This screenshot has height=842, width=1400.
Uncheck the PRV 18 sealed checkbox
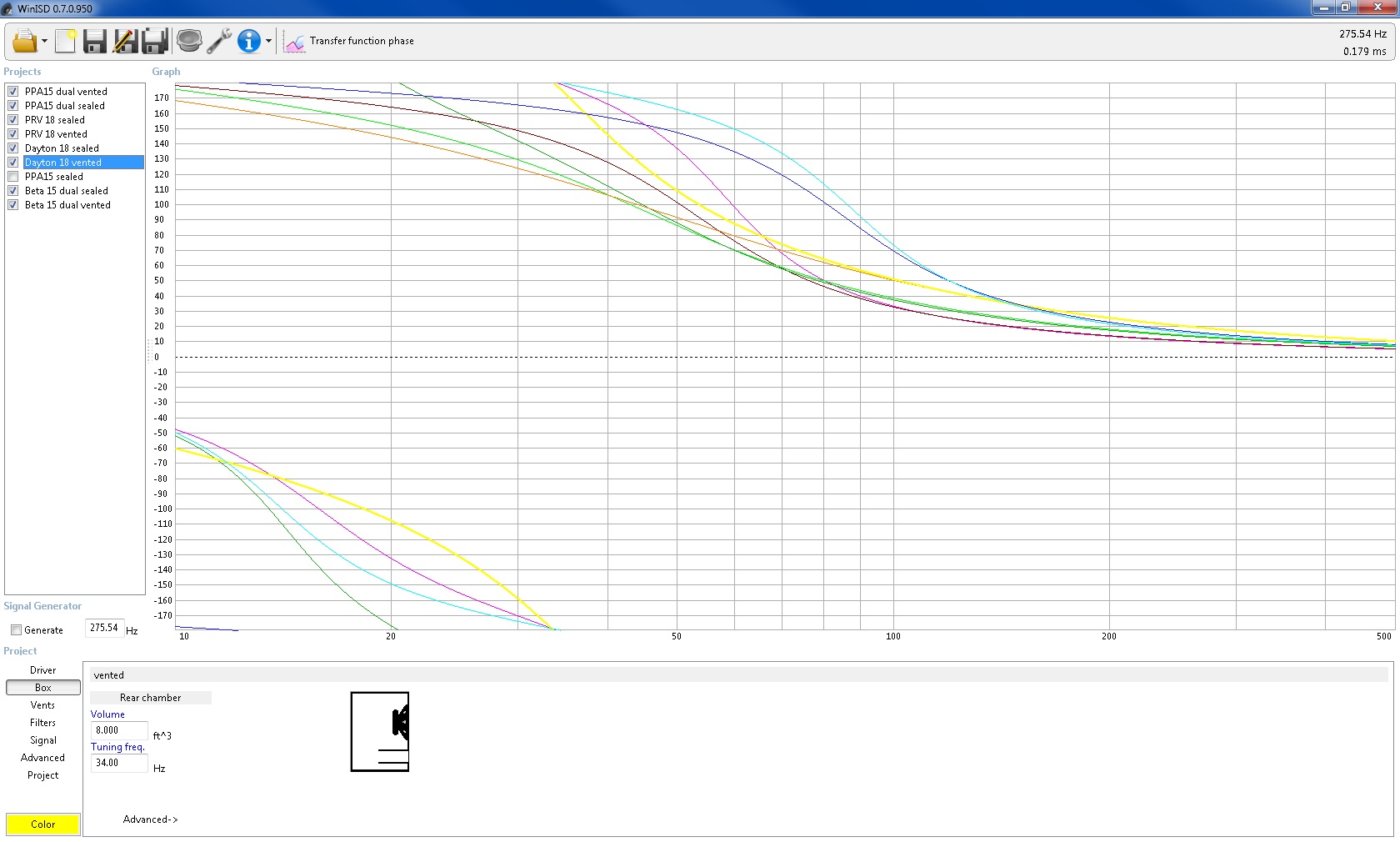13,120
